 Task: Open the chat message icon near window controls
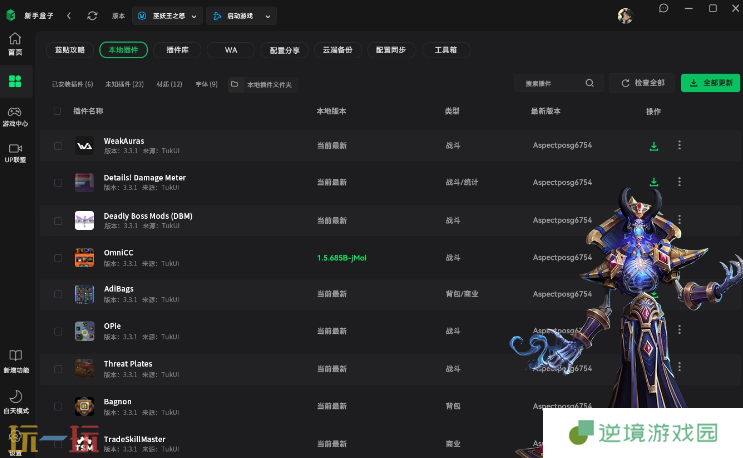click(663, 9)
